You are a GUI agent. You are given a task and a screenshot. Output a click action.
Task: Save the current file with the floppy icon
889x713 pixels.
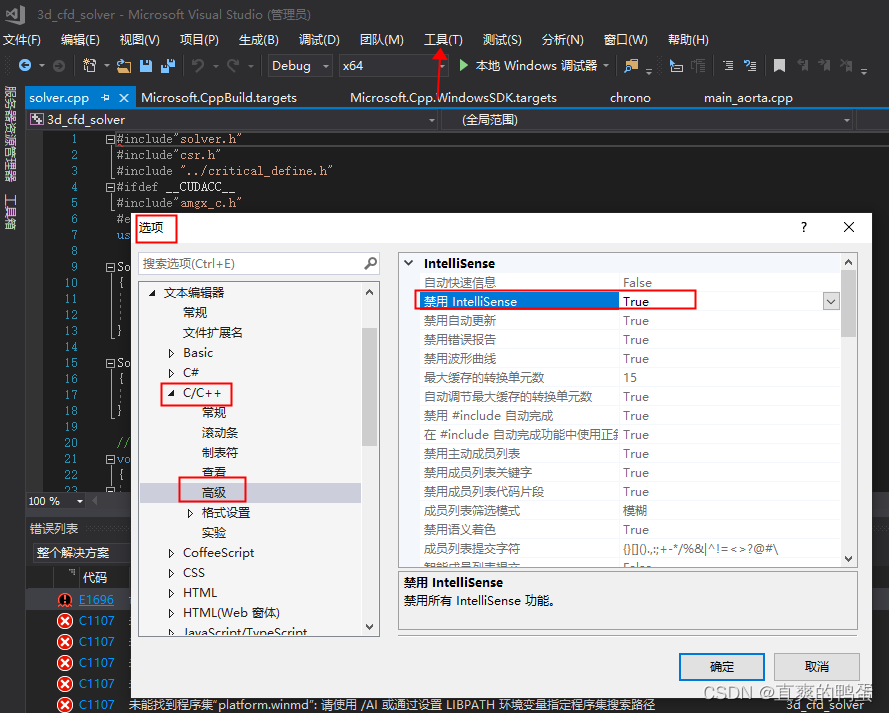[x=146, y=66]
